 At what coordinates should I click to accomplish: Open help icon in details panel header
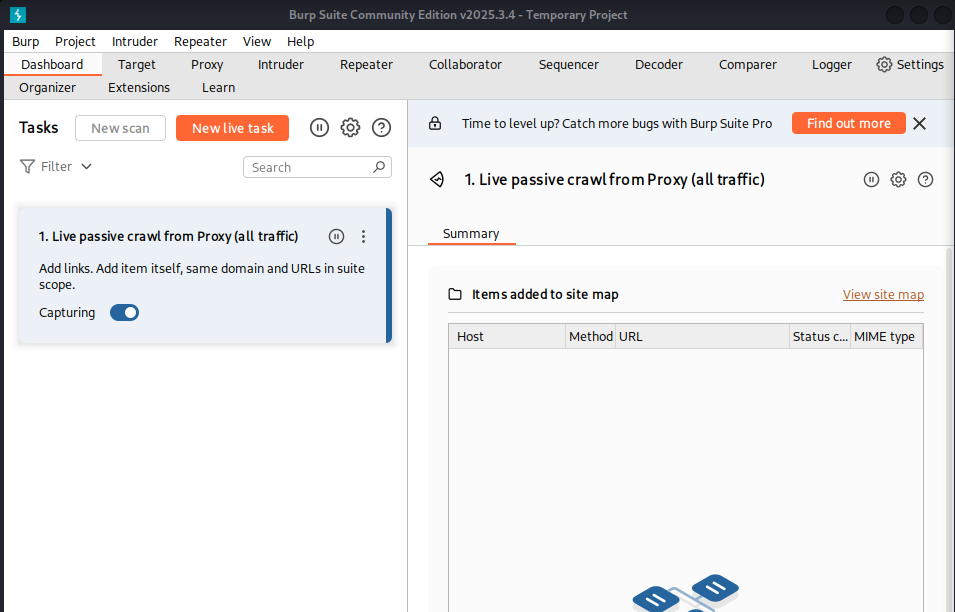click(x=925, y=180)
